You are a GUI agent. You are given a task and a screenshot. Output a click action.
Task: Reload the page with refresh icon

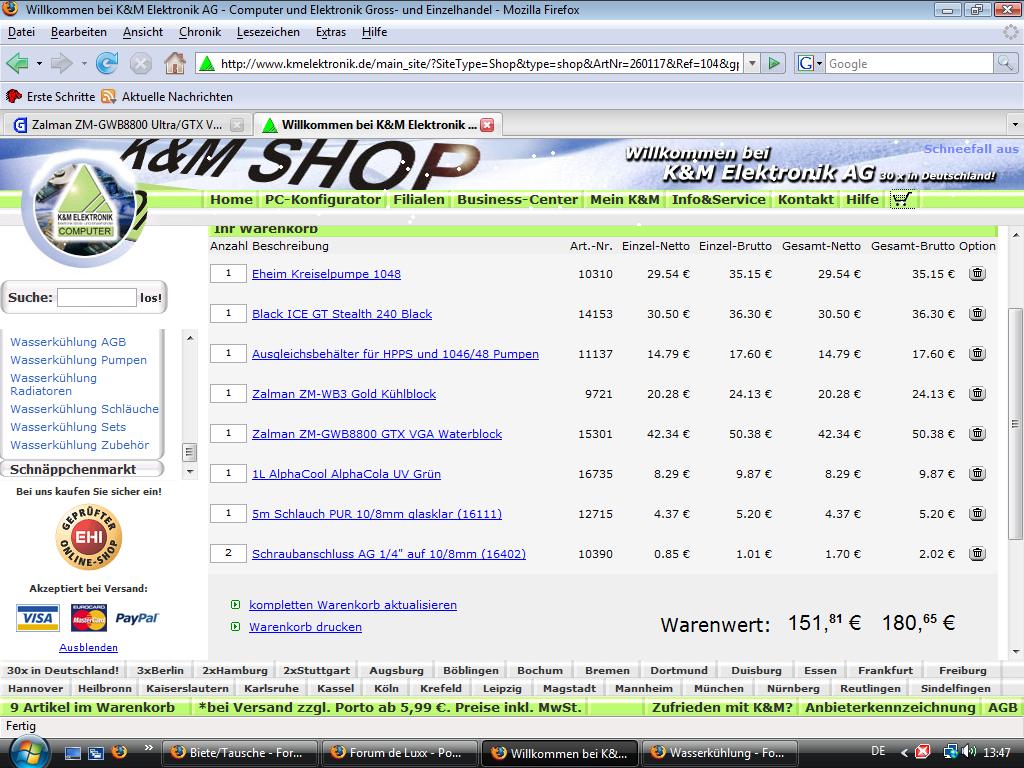107,63
